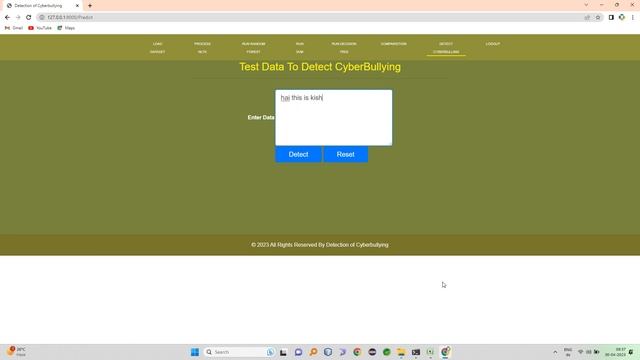The image size is (640, 360).
Task: Open the orange magnifier app on taskbar
Action: (313, 352)
